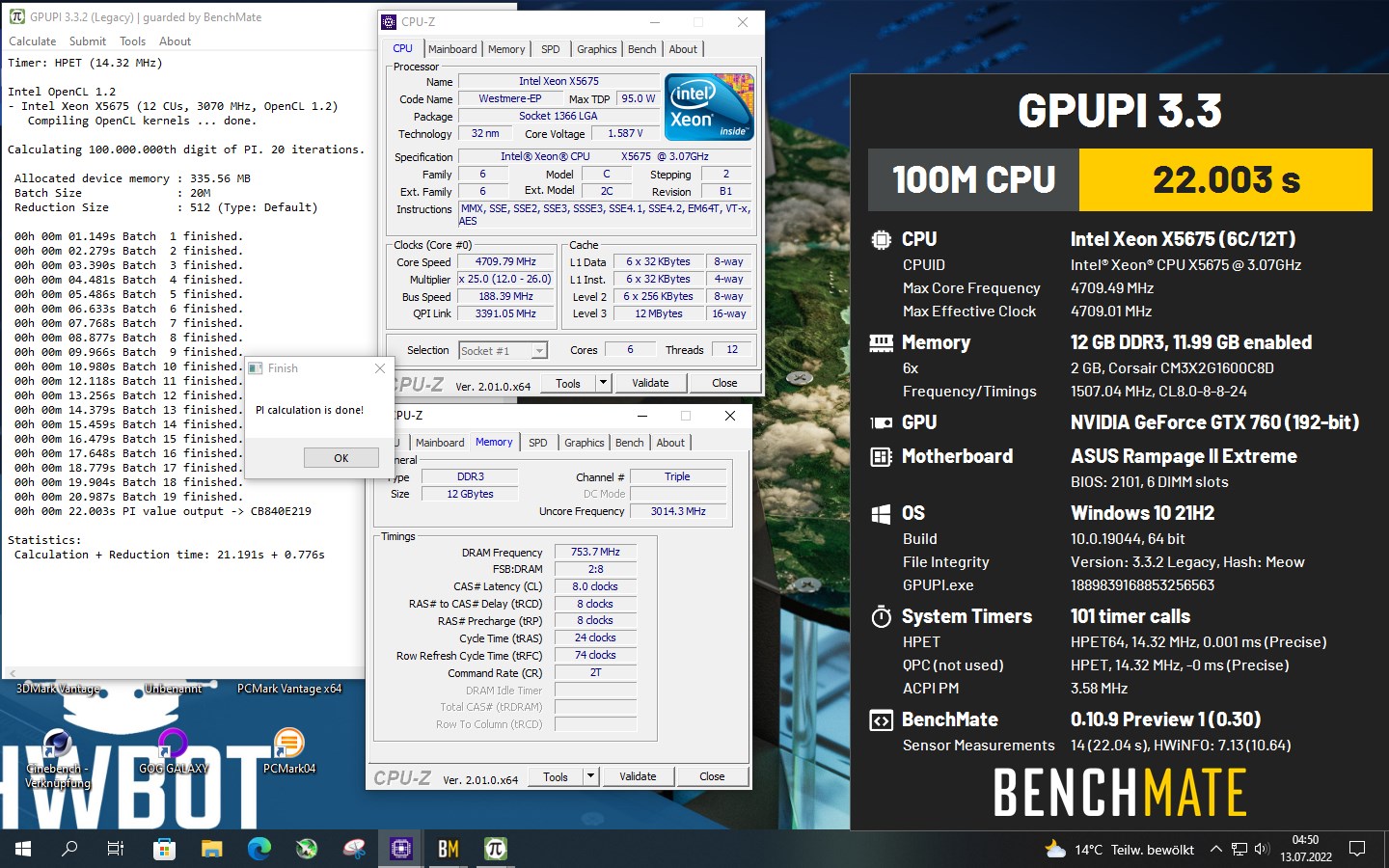Open the Submit menu in GPUPI
Viewport: 1389px width, 868px height.
(88, 41)
